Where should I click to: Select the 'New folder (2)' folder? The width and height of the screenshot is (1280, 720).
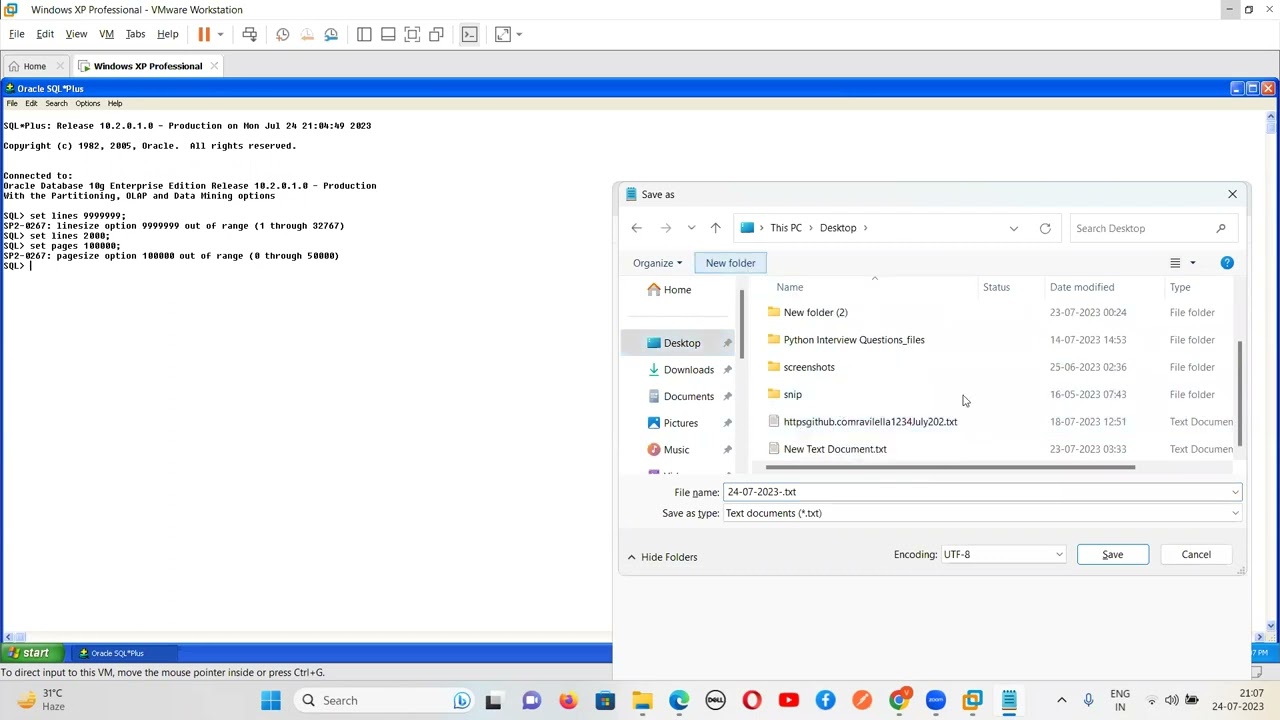tap(815, 313)
